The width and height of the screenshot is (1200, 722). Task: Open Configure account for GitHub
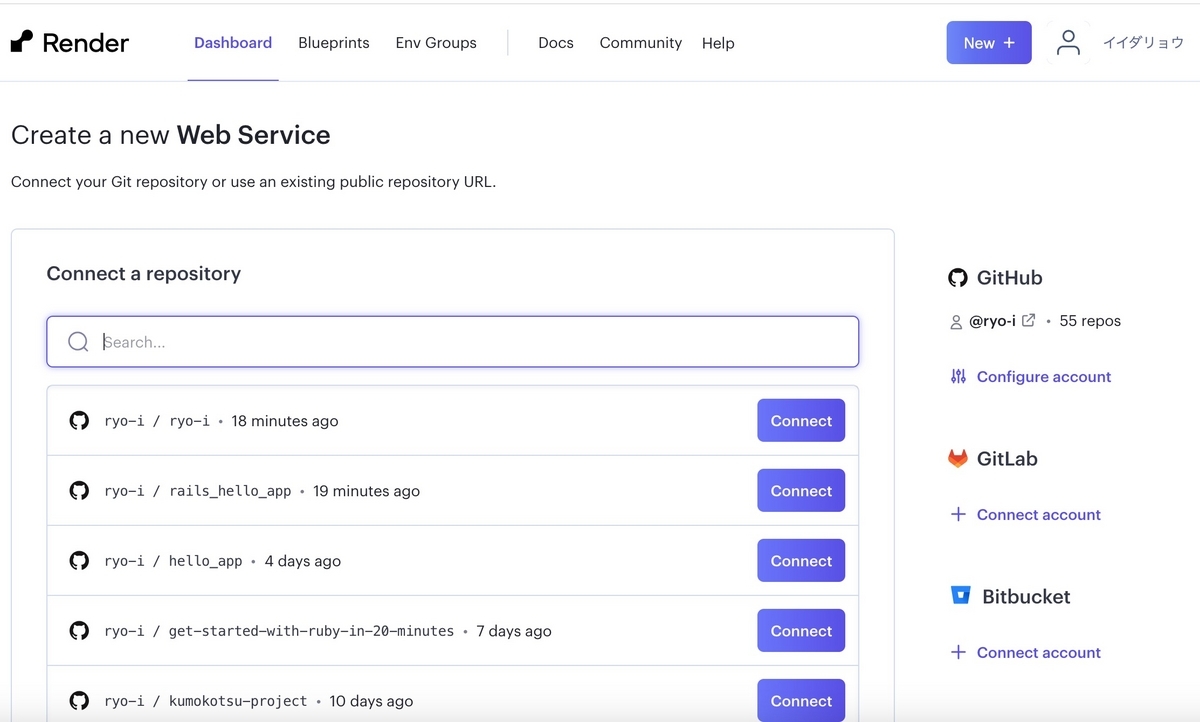pos(1044,377)
